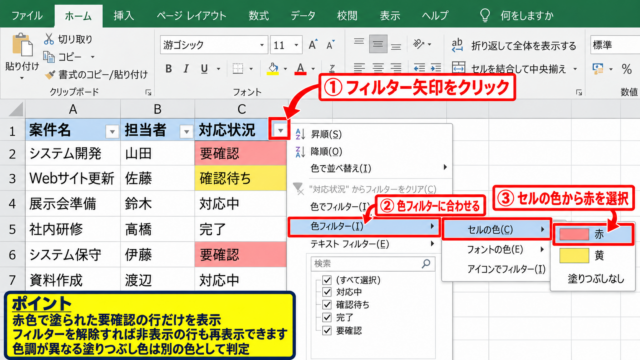Image resolution: width=640 pixels, height=360 pixels.
Task: Open the 担当者 column filter arrow
Action: coord(186,131)
